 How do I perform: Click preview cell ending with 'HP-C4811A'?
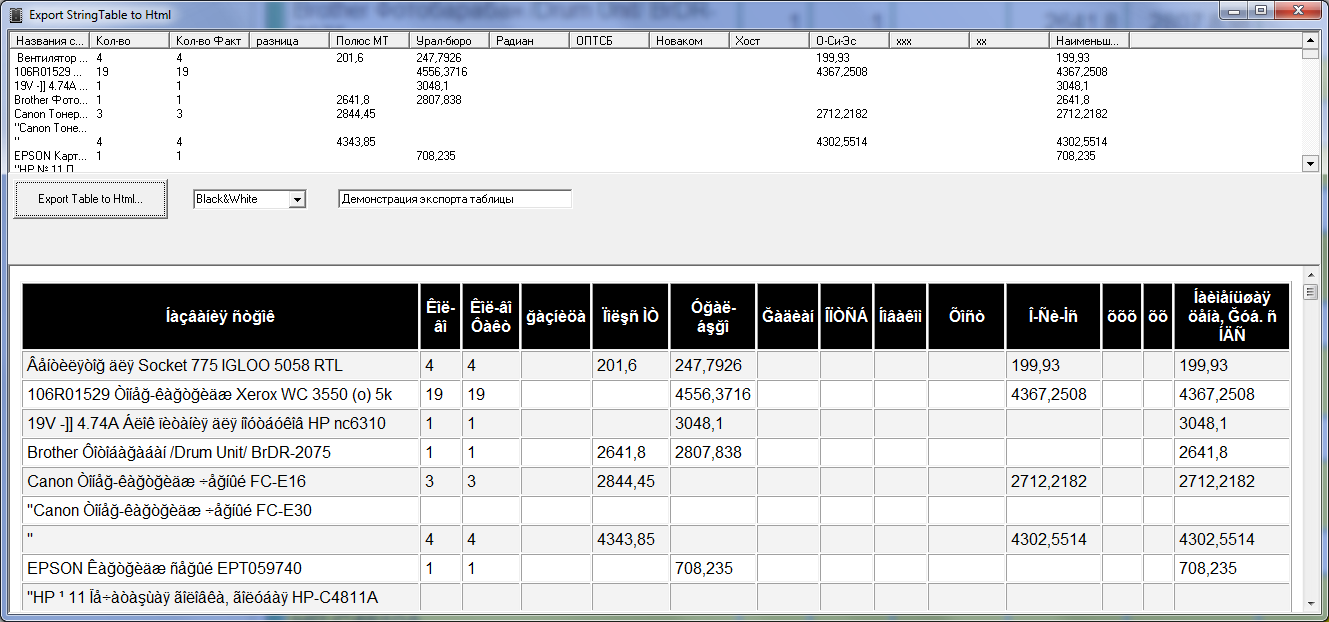220,597
